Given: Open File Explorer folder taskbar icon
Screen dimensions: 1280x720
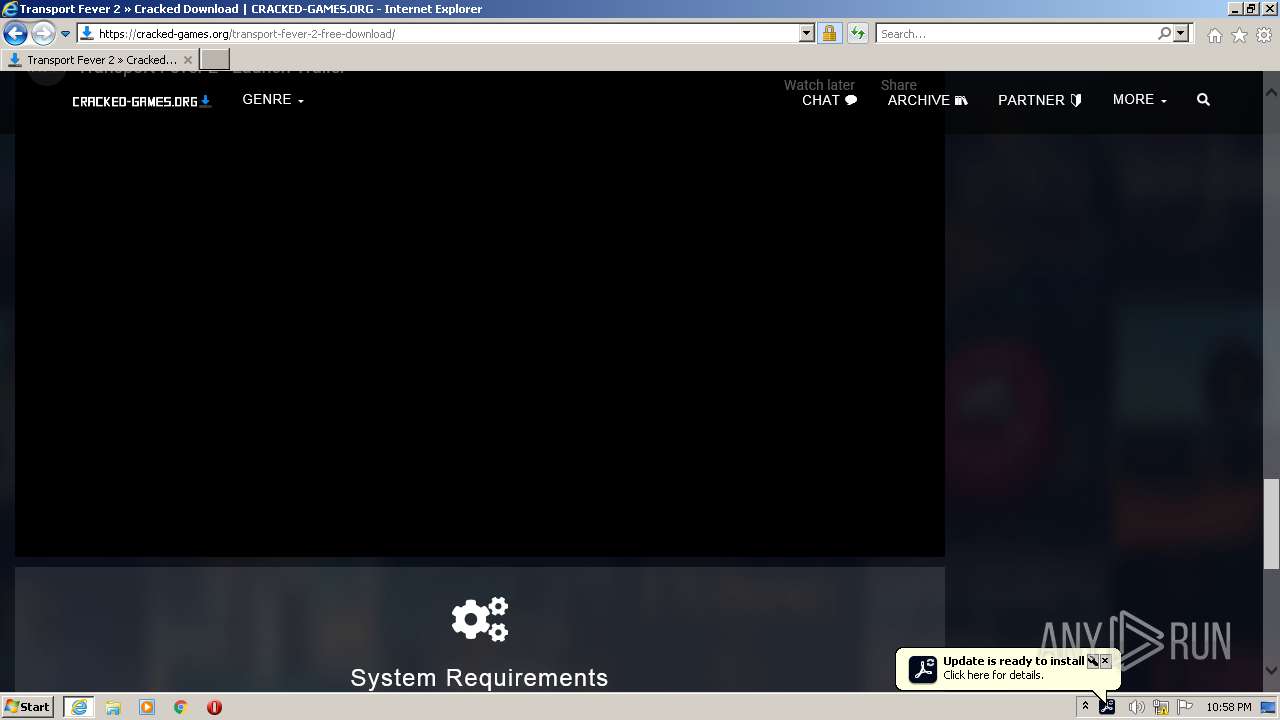Looking at the screenshot, I should [113, 707].
